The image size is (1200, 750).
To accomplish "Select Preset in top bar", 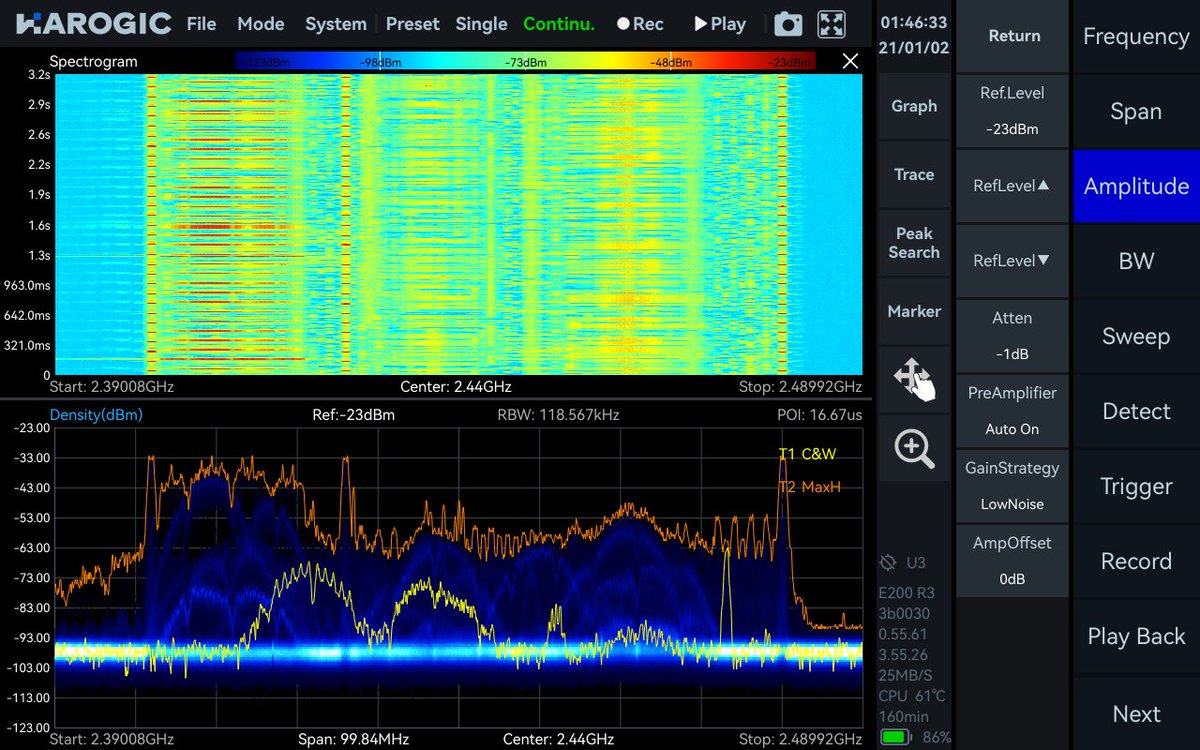I will (413, 24).
